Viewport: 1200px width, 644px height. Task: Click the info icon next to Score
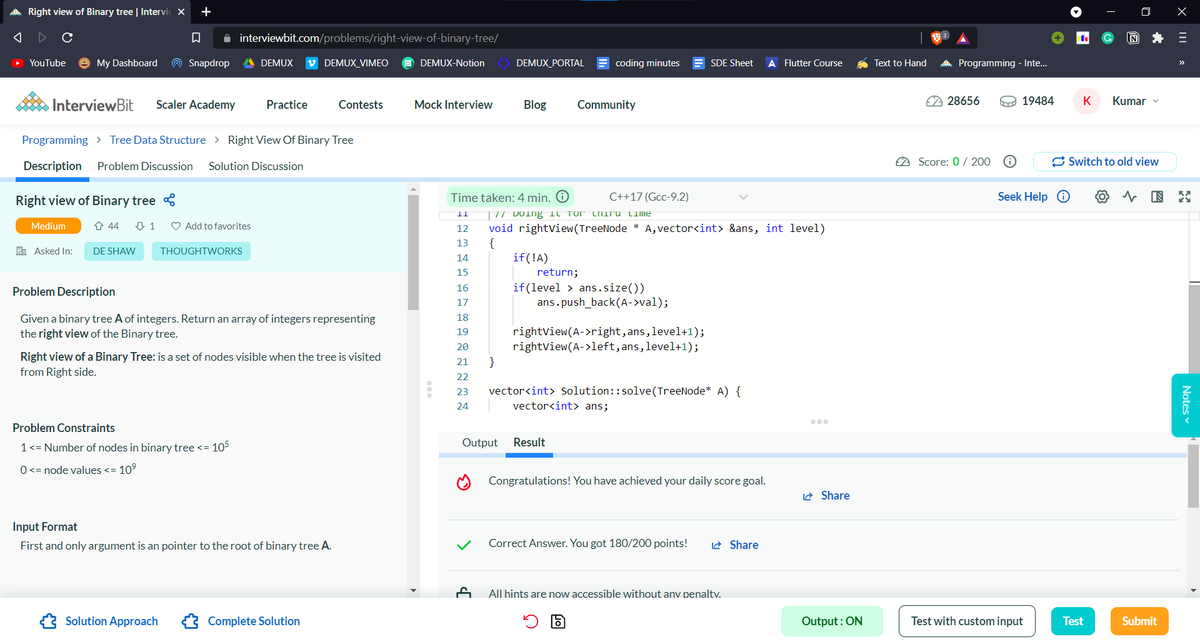click(1010, 161)
